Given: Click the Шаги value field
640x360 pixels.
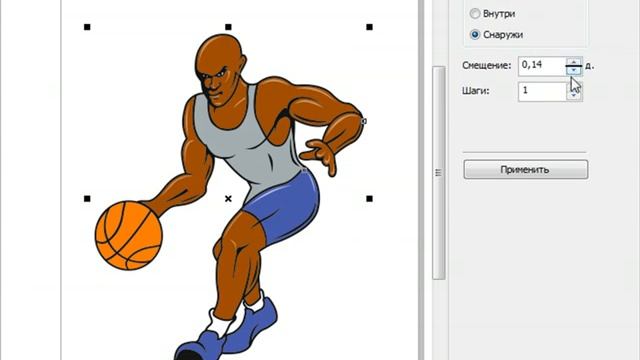Looking at the screenshot, I should pyautogui.click(x=542, y=91).
